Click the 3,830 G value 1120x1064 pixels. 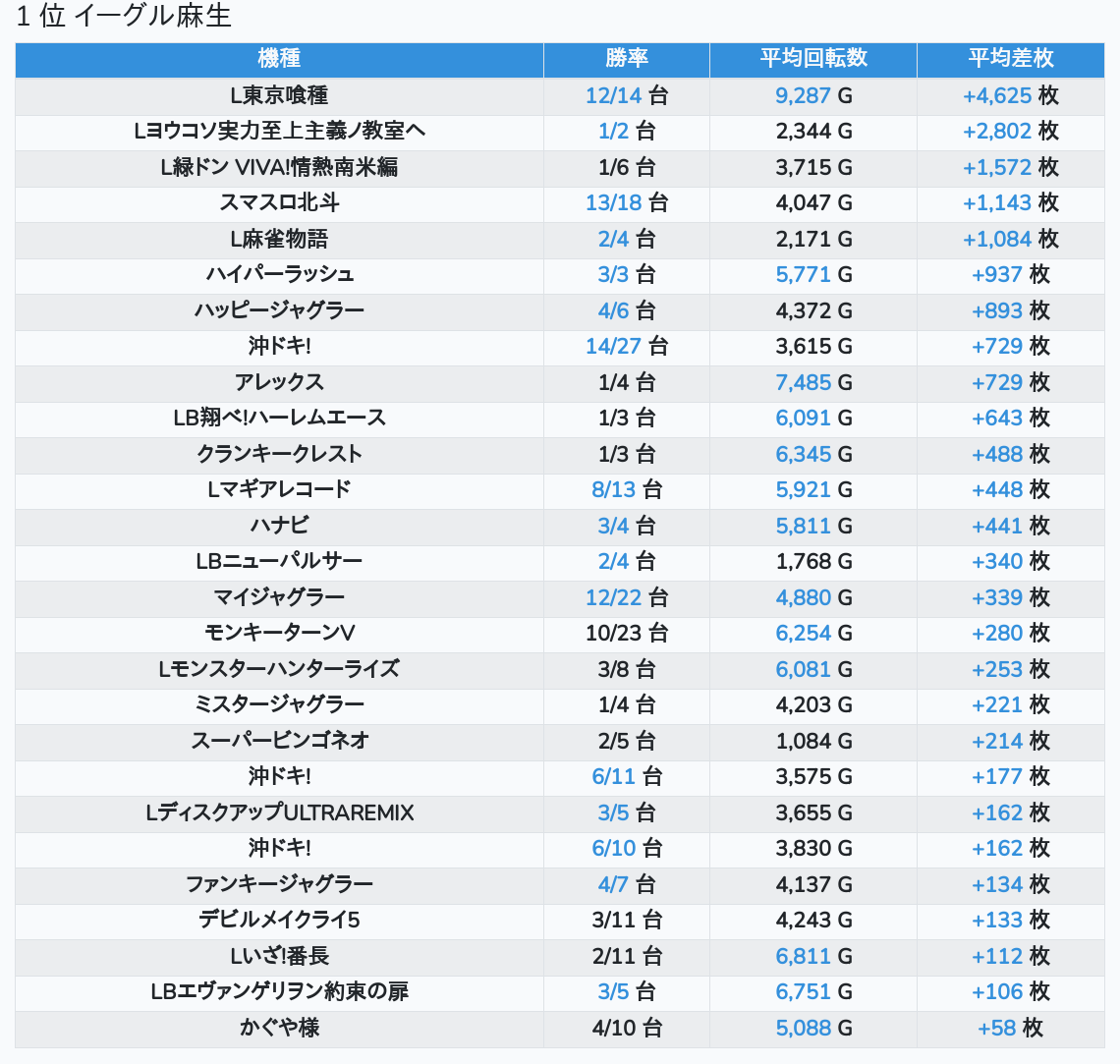(813, 849)
